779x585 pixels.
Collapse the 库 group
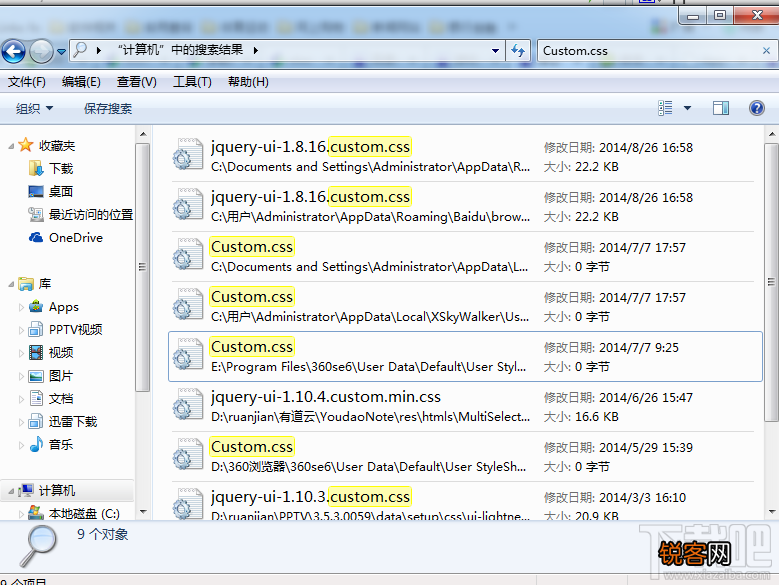click(x=11, y=284)
